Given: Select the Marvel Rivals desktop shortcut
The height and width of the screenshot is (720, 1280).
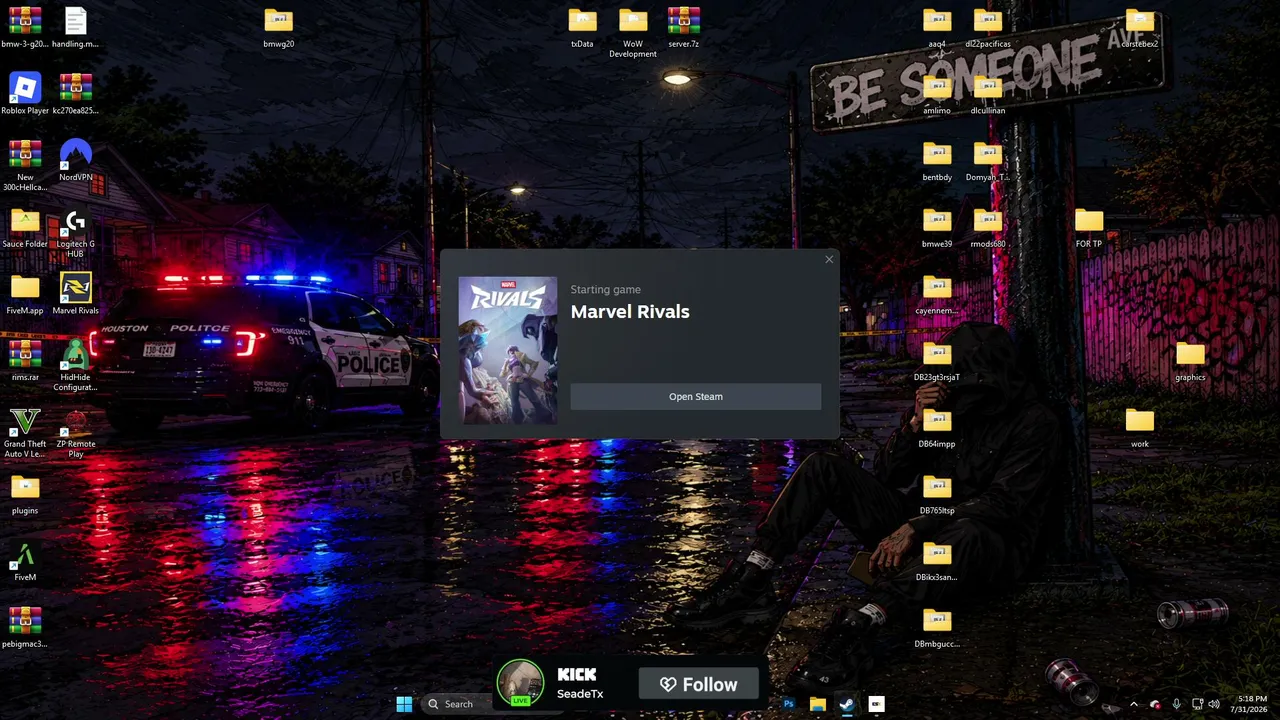Looking at the screenshot, I should (75, 294).
